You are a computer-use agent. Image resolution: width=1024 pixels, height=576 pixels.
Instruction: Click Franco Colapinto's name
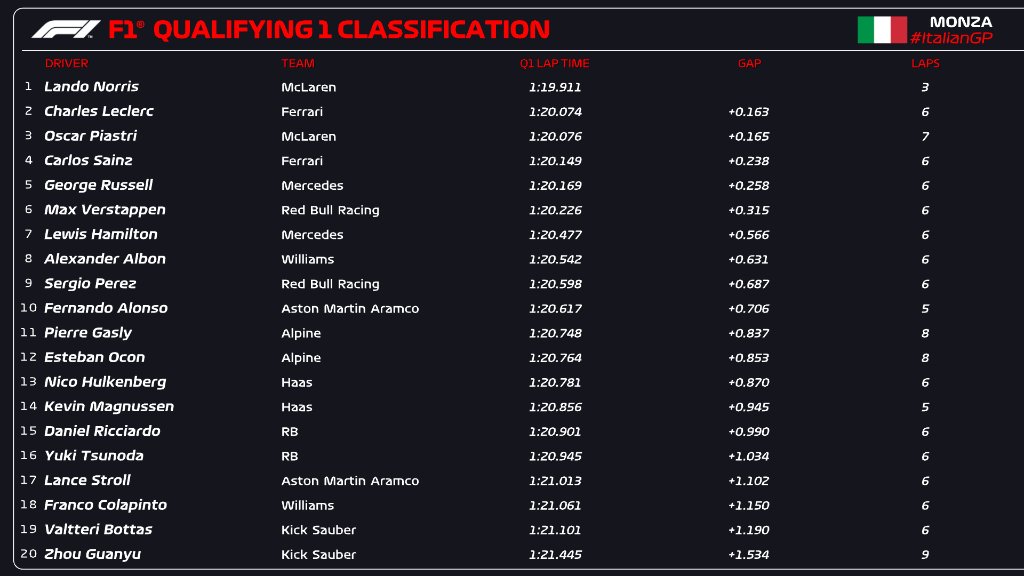[105, 505]
